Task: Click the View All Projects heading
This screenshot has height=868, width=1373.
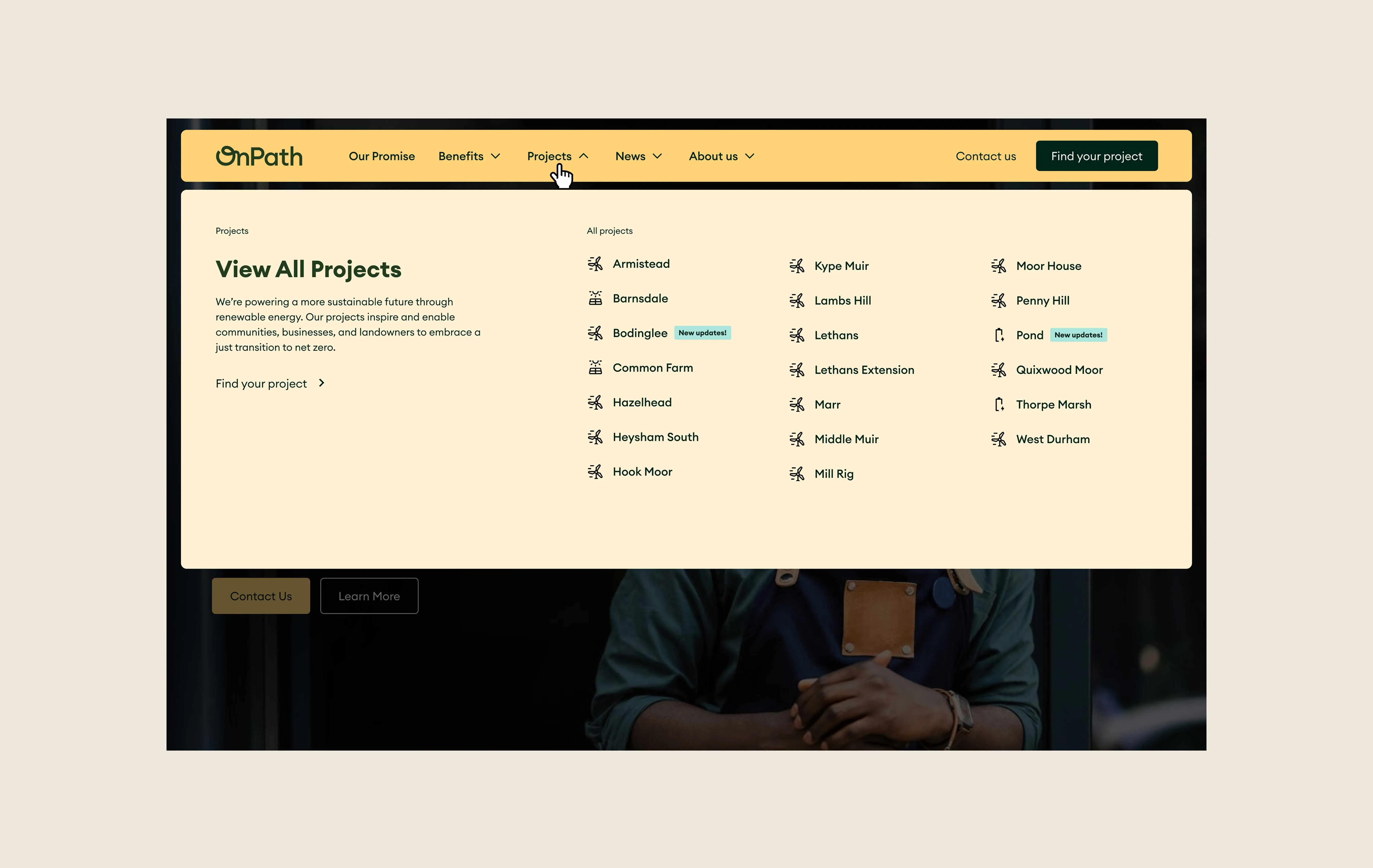Action: point(308,269)
